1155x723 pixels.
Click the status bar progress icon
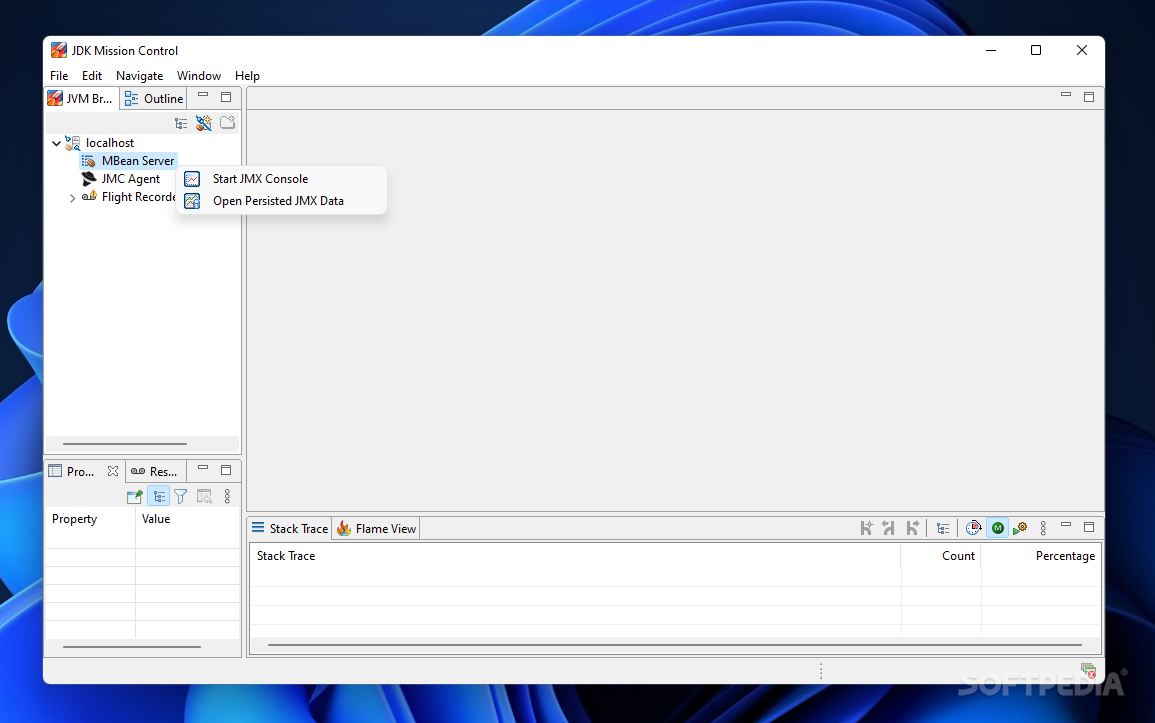tap(1089, 671)
